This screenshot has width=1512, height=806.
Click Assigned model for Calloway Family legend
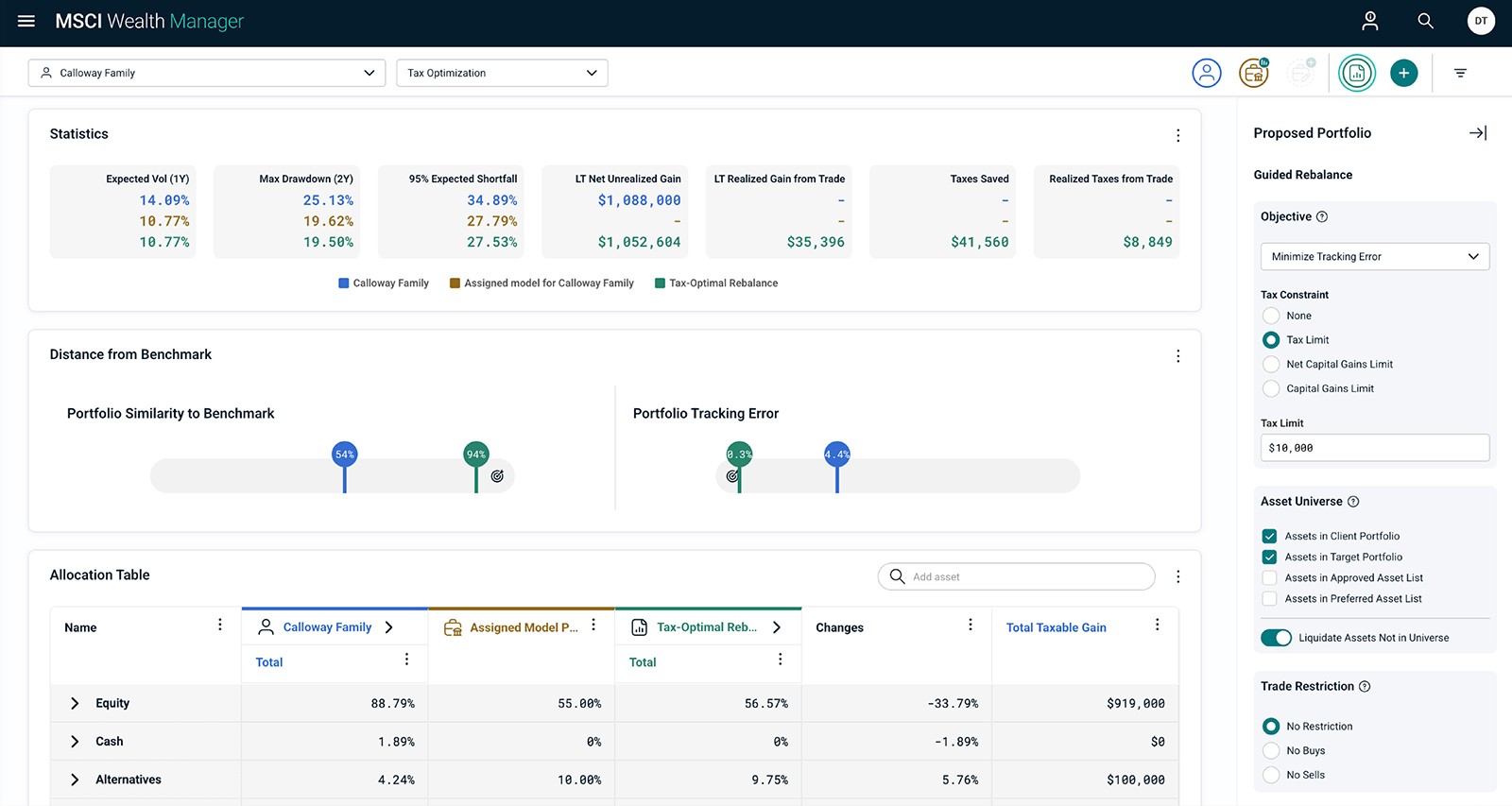[541, 283]
